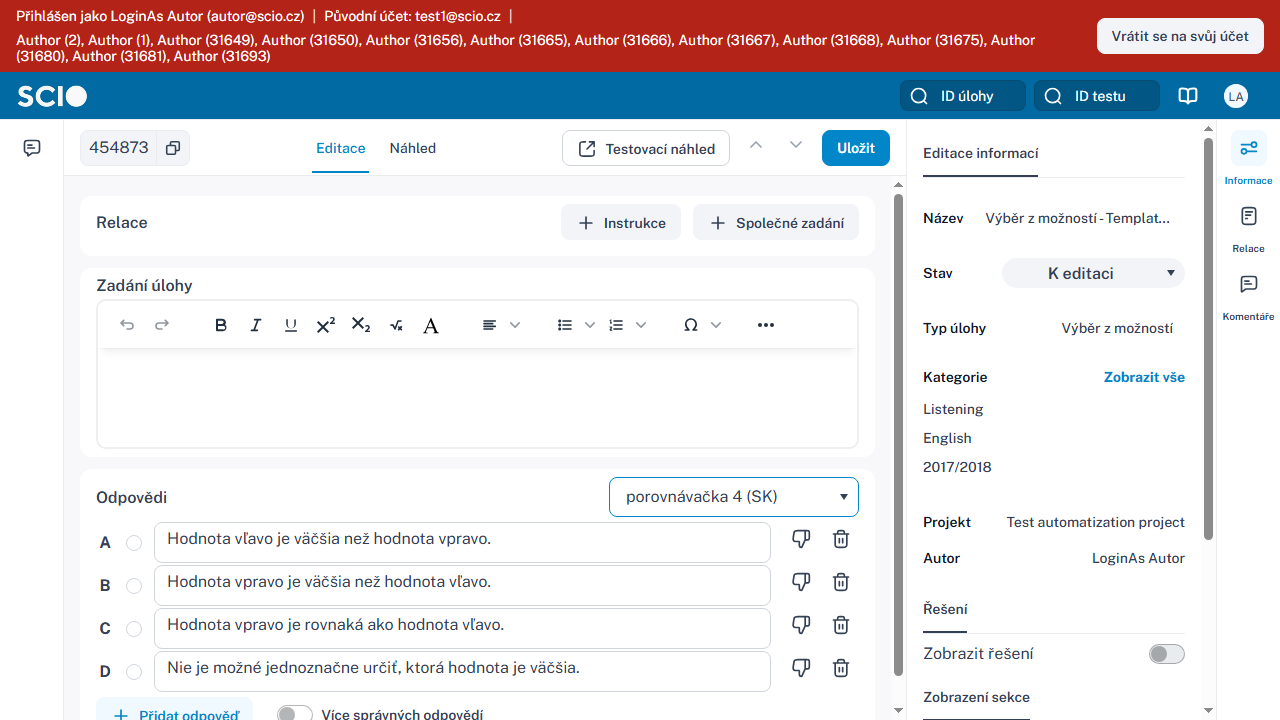Go to previous task with up chevron
Viewport: 1280px width, 720px height.
tap(756, 145)
